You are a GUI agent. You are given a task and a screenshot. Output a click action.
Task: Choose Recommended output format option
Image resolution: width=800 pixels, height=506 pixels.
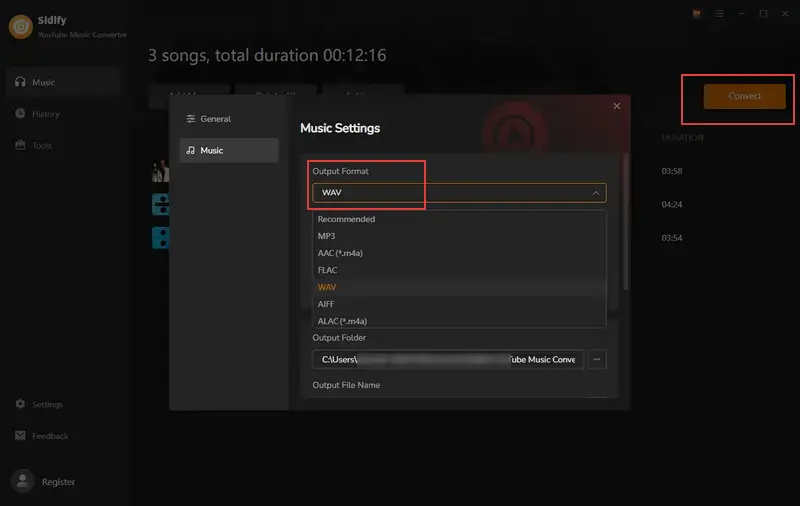[x=459, y=219]
